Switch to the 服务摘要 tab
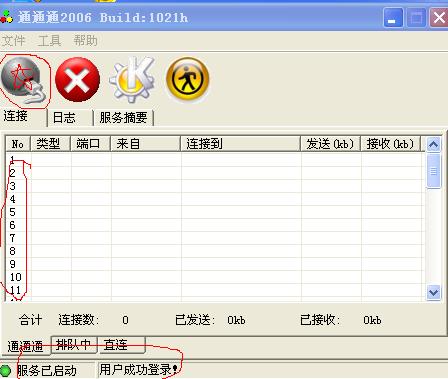The image size is (448, 379). point(123,118)
